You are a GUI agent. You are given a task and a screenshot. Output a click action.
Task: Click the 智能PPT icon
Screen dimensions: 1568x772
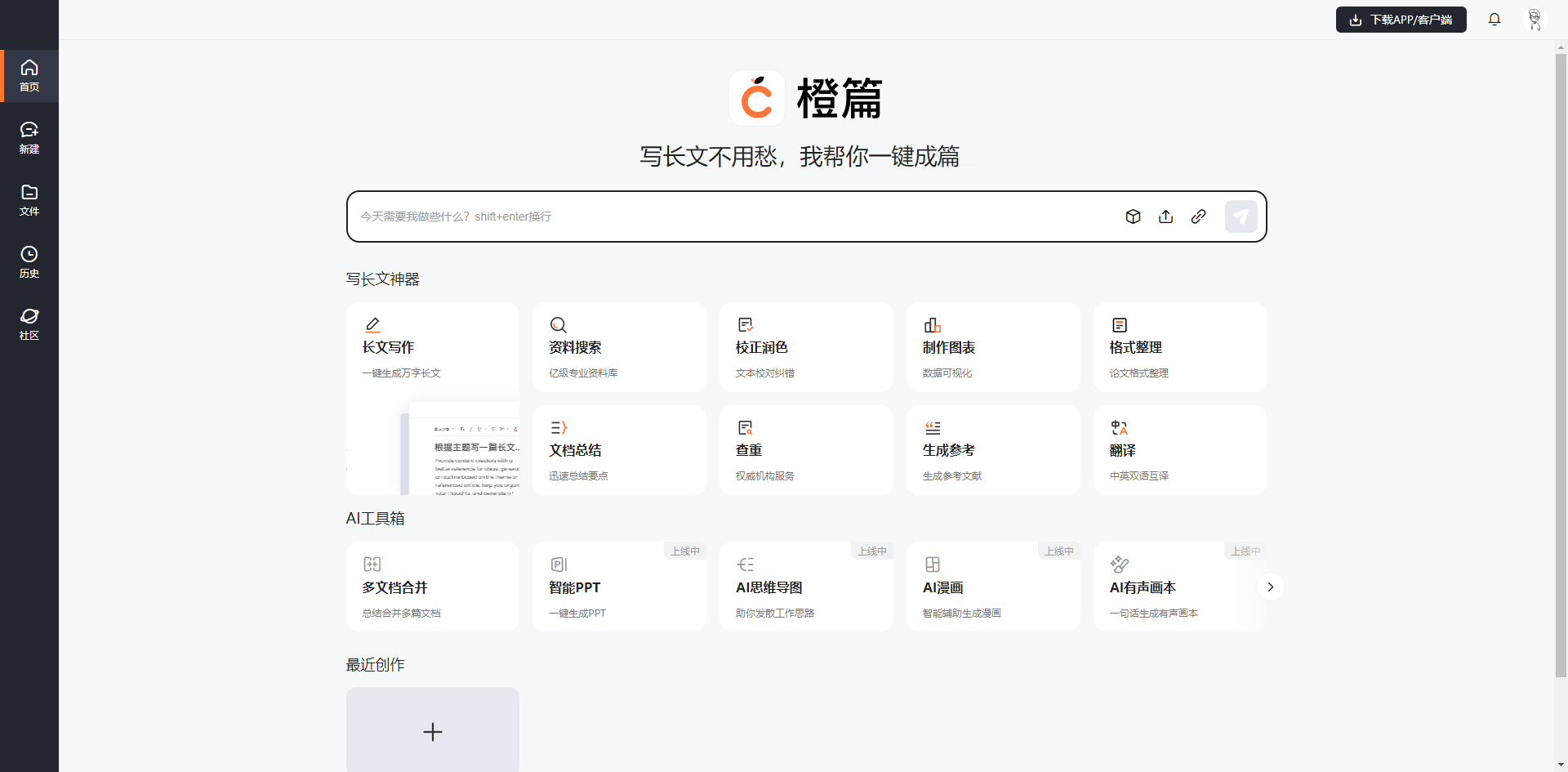click(x=559, y=564)
